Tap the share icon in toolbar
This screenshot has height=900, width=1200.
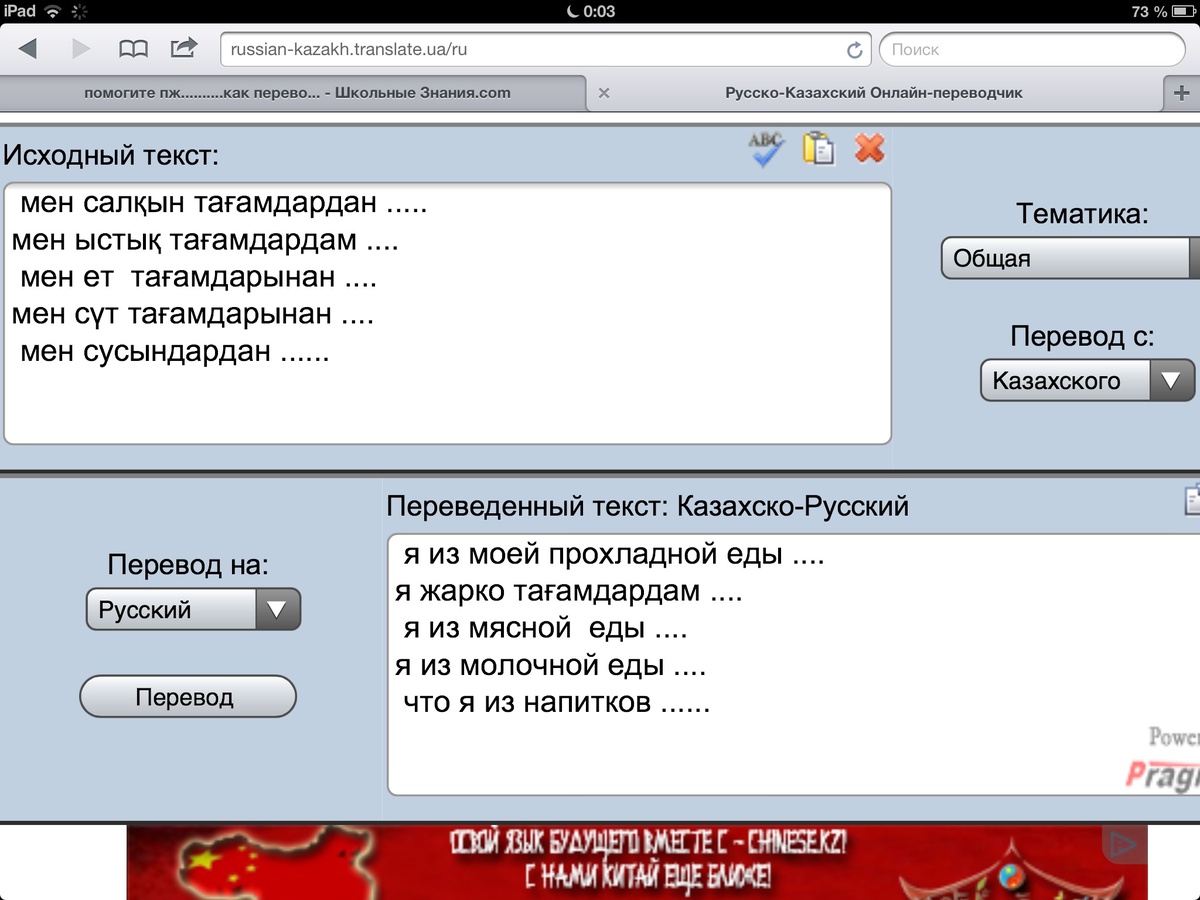coord(184,48)
